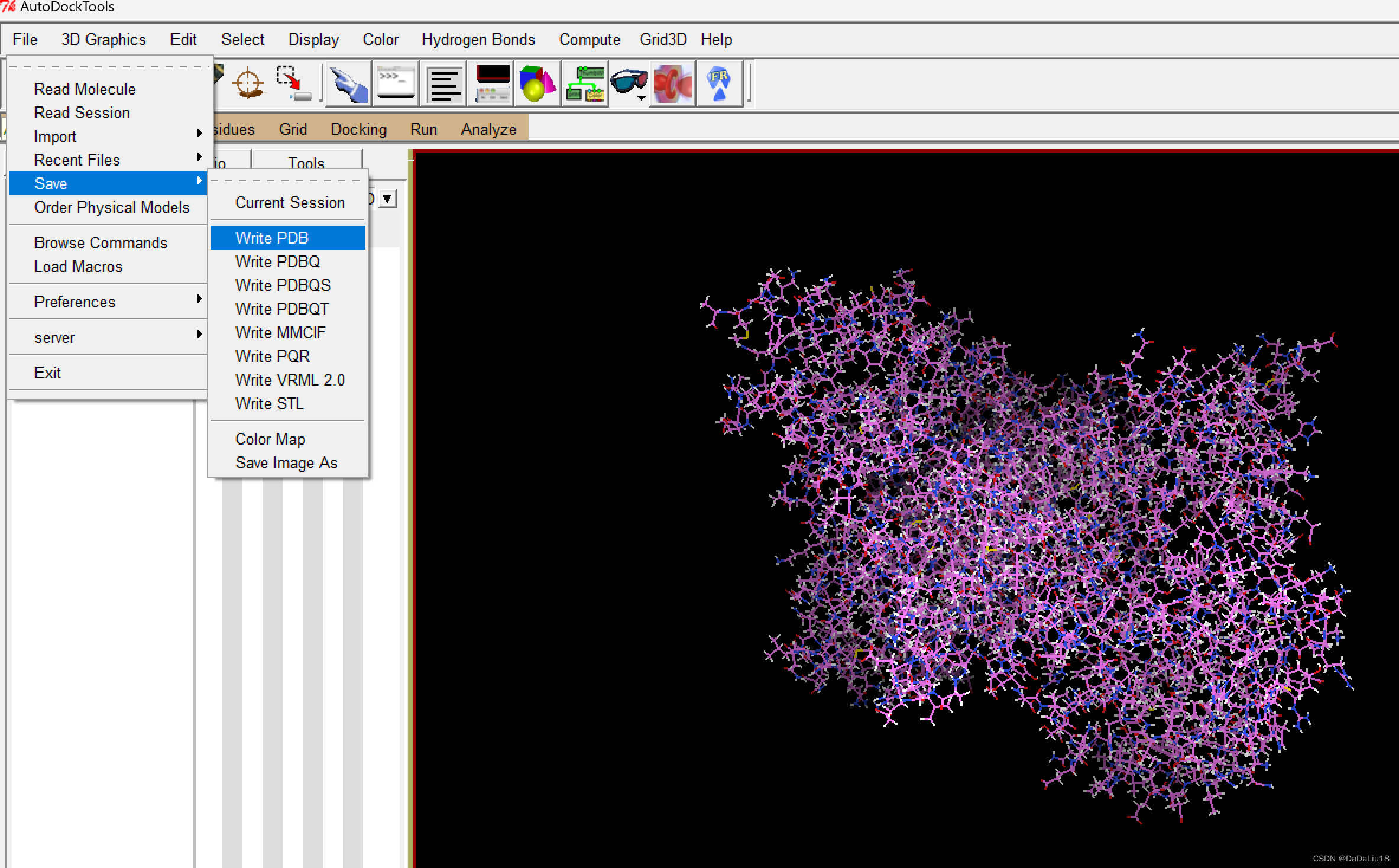Screen dimensions: 1399x868
Task: Select the blue pointing hand tool
Action: [x=348, y=85]
